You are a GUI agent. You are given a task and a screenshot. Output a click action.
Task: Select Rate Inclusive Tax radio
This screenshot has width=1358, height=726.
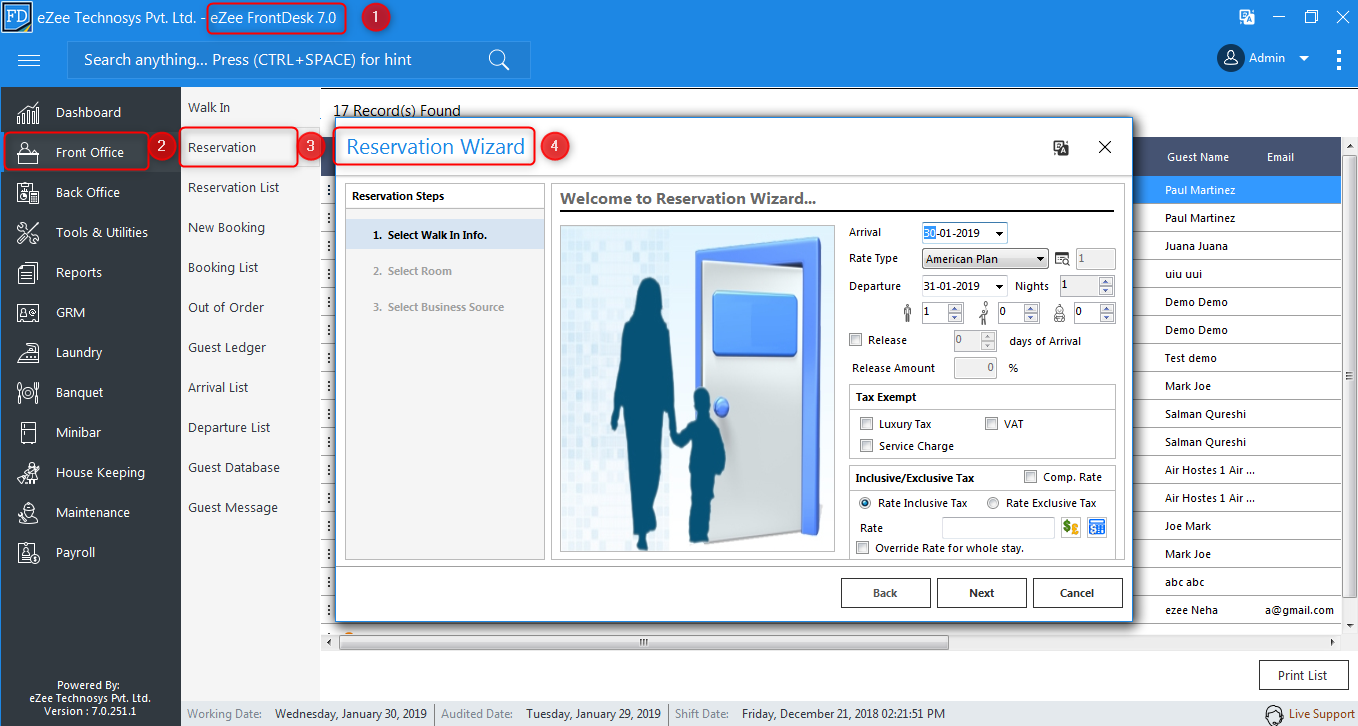865,503
